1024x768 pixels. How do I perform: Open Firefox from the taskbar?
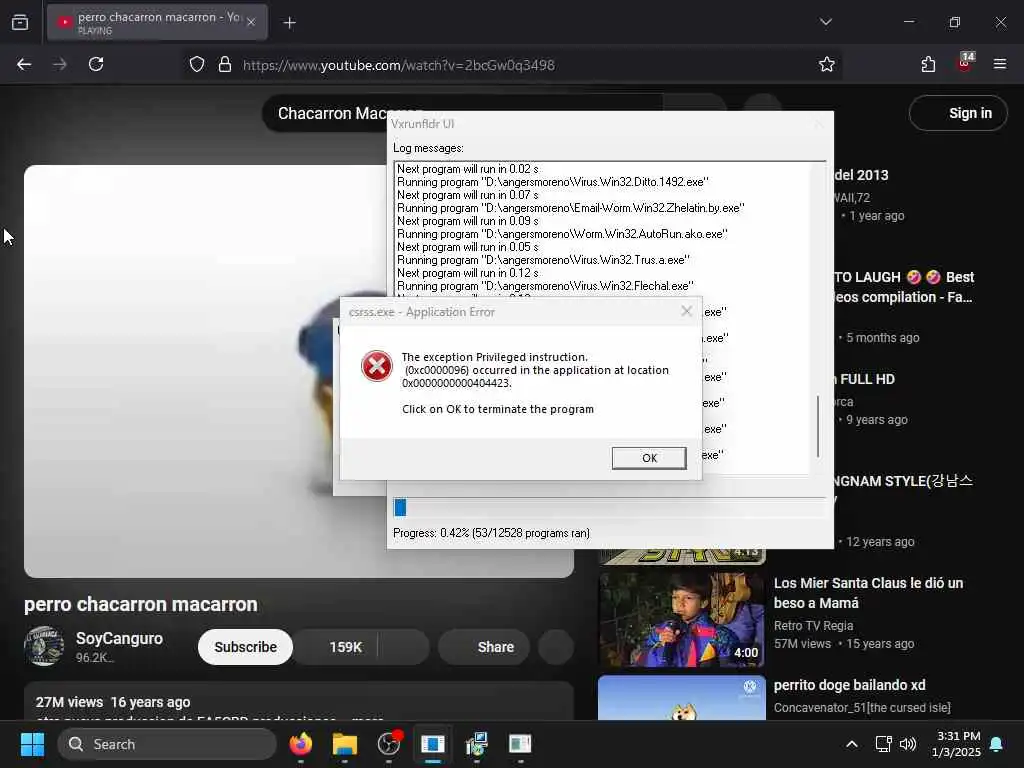tap(300, 744)
